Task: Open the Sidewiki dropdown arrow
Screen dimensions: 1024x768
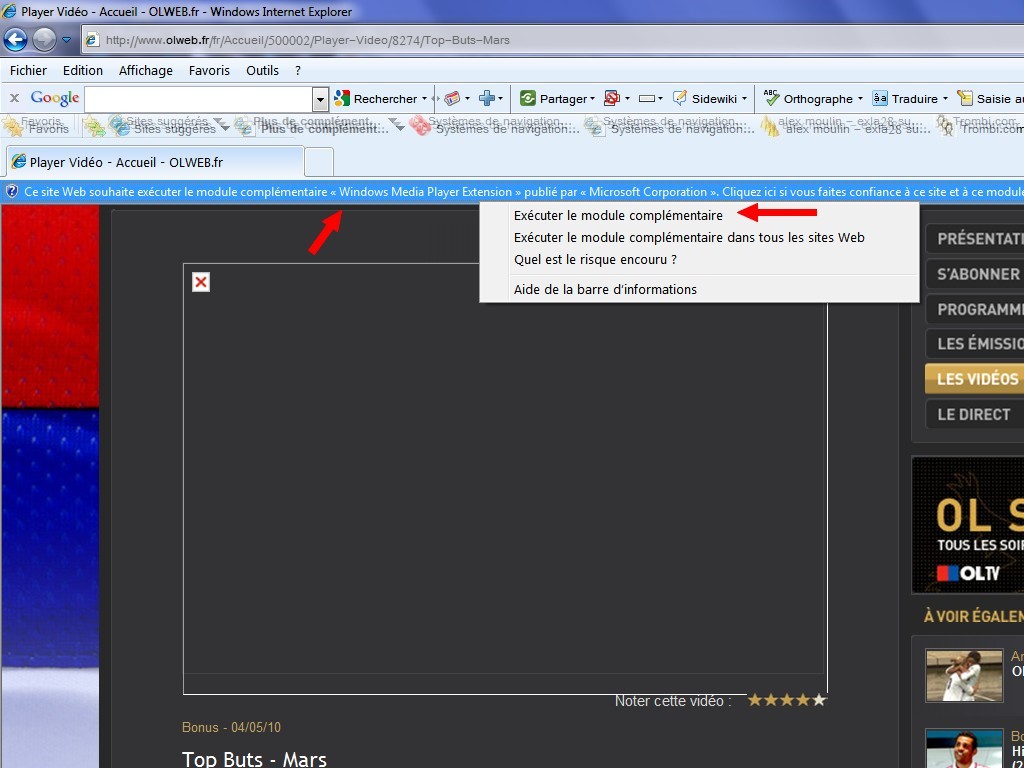Action: click(x=744, y=99)
